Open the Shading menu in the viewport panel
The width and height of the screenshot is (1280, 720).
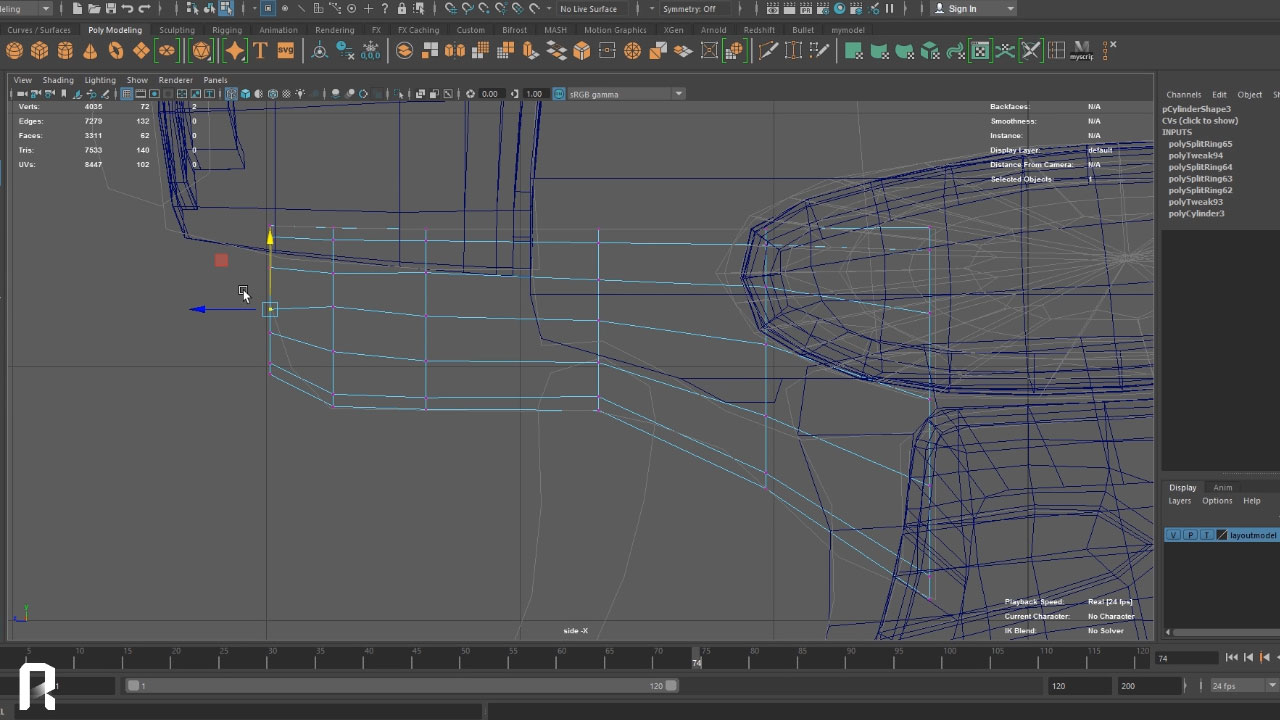[58, 80]
